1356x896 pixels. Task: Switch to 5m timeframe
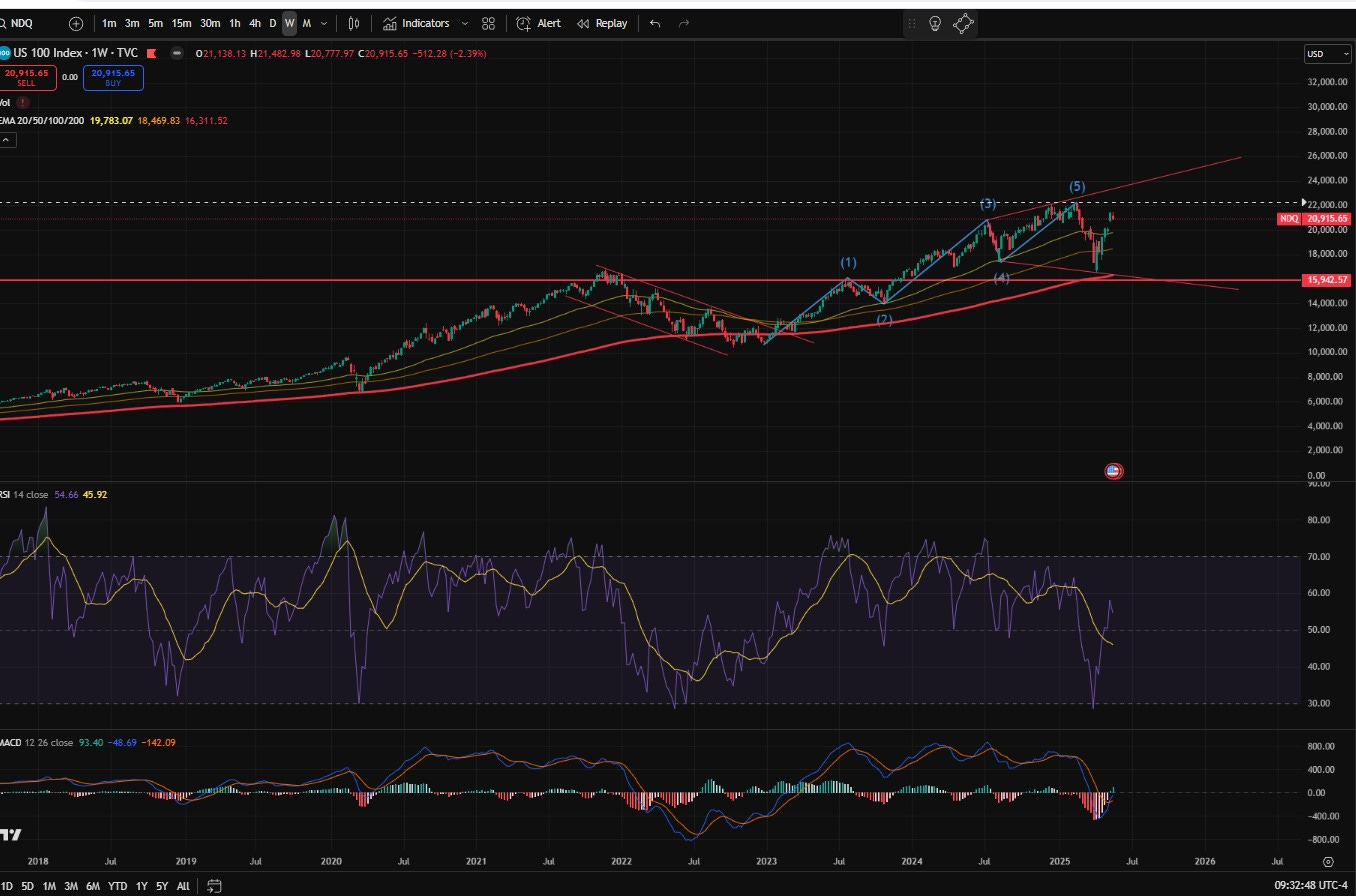pyautogui.click(x=155, y=23)
